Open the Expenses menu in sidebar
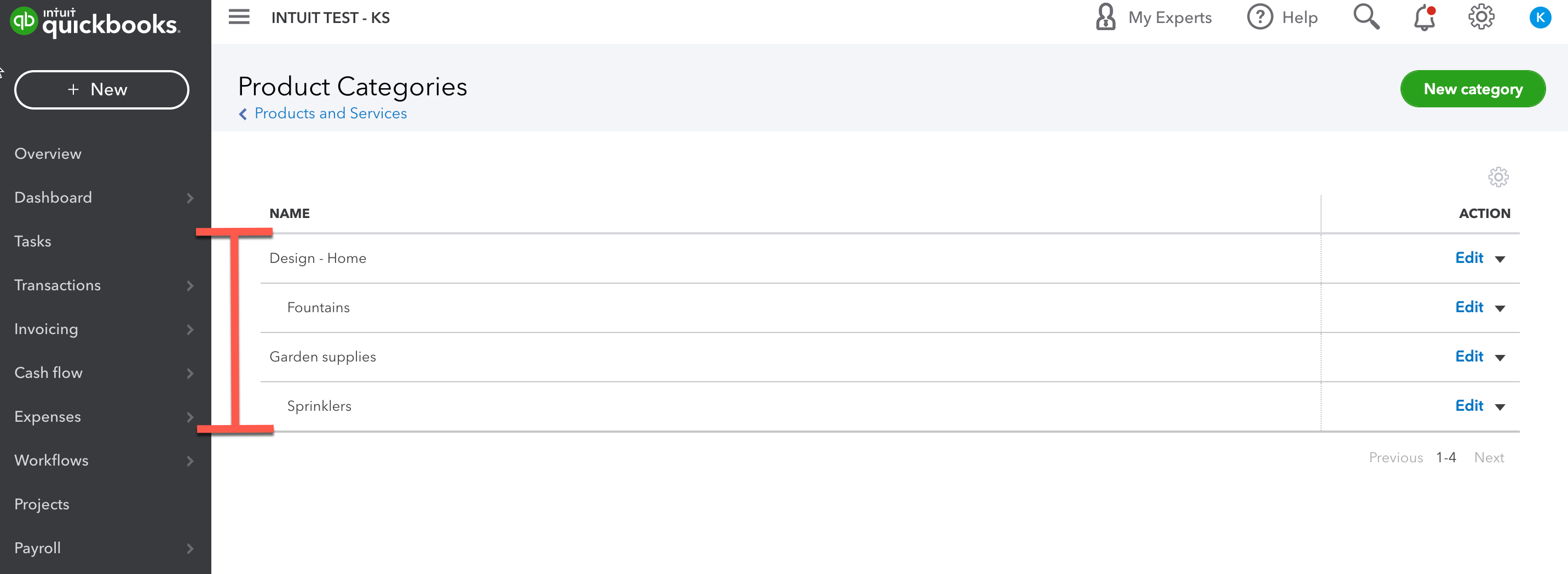The height and width of the screenshot is (574, 1568). point(48,416)
